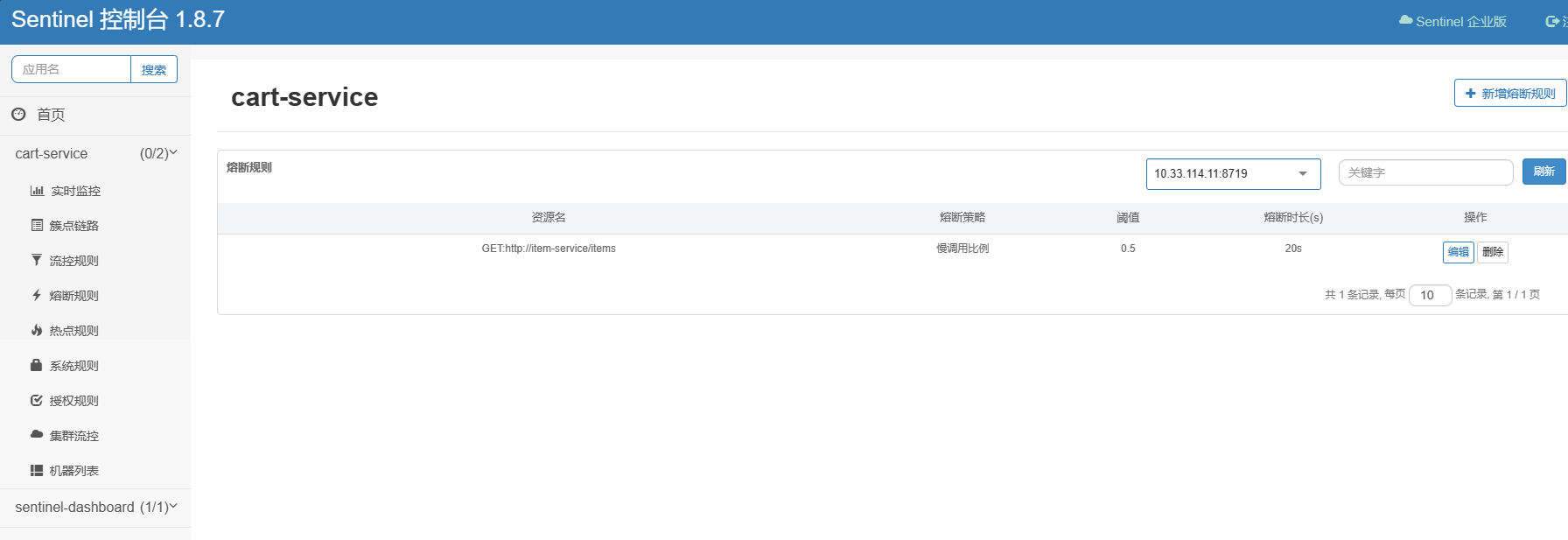Click the page size field showing 10
Image resolution: width=1568 pixels, height=540 pixels.
(x=1430, y=295)
